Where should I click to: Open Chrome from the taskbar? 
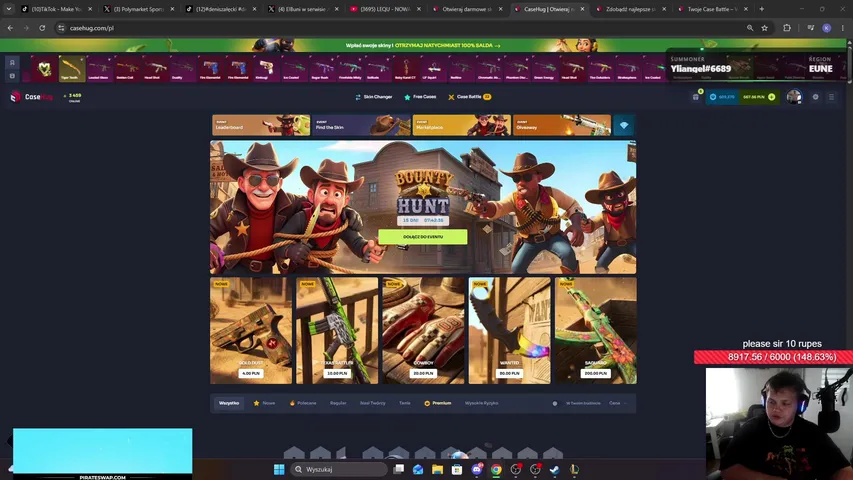tap(496, 469)
